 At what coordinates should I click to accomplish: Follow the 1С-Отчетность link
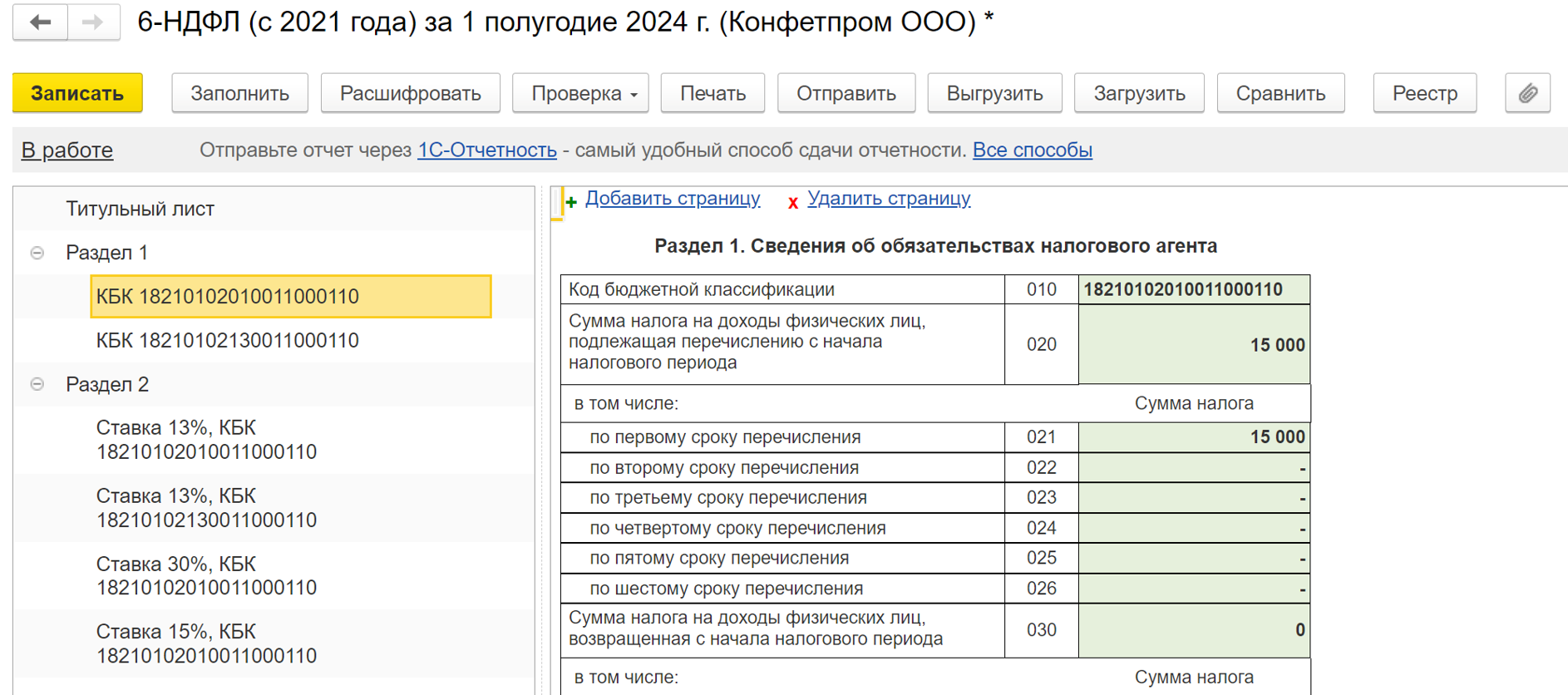487,150
